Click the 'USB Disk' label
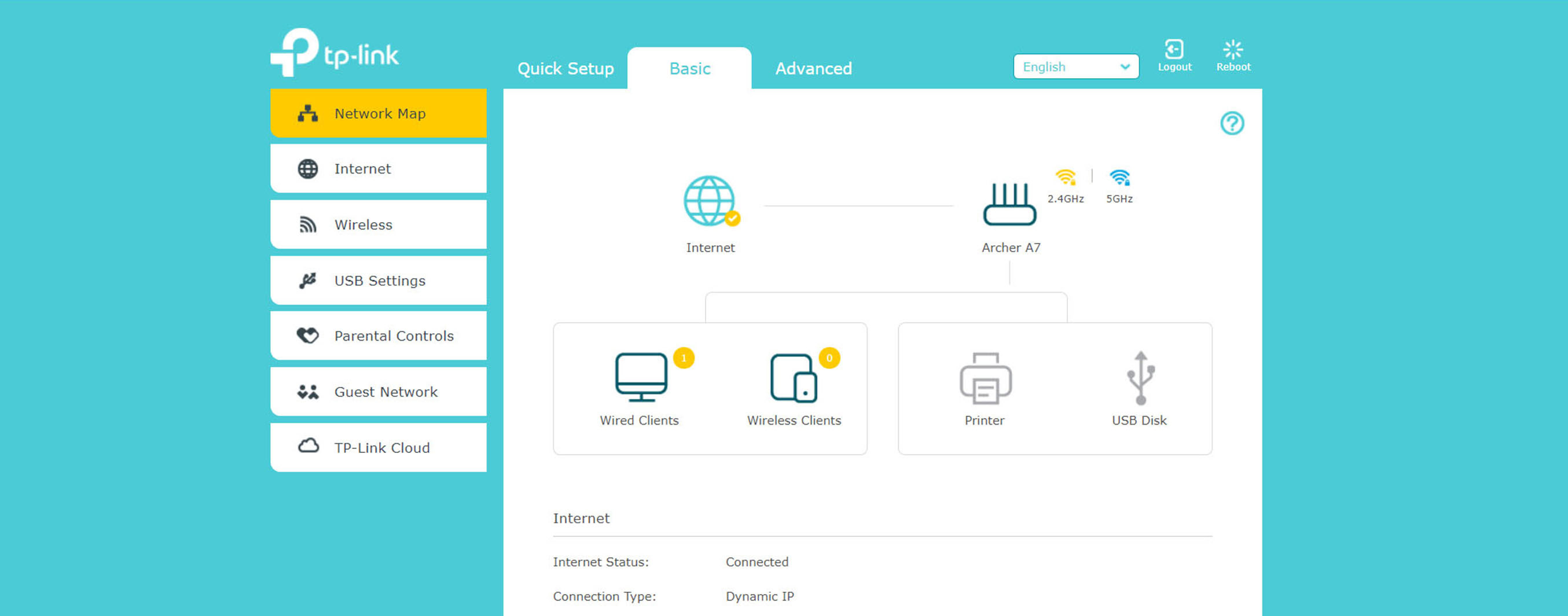 click(x=1139, y=420)
